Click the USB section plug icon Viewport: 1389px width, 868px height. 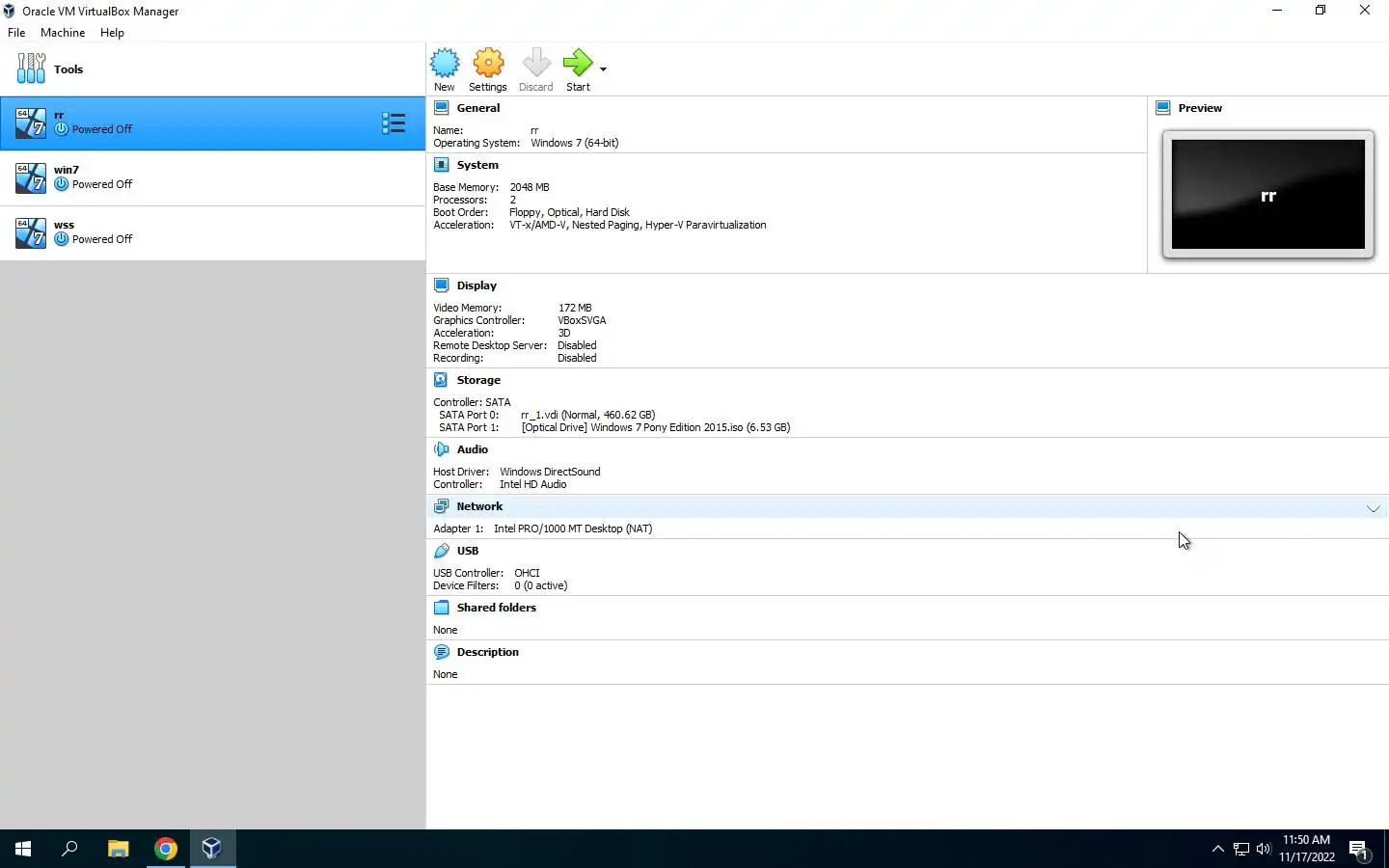441,551
